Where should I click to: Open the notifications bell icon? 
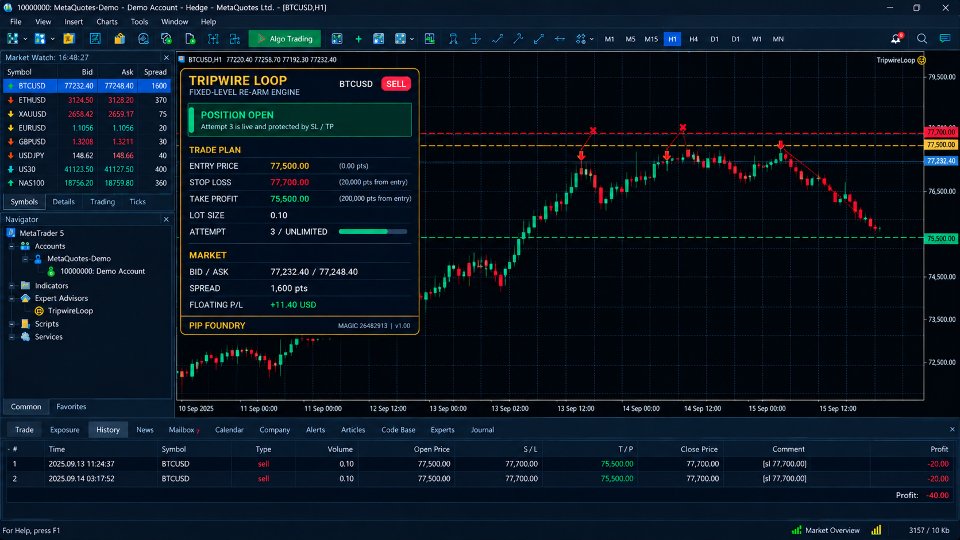(x=896, y=39)
